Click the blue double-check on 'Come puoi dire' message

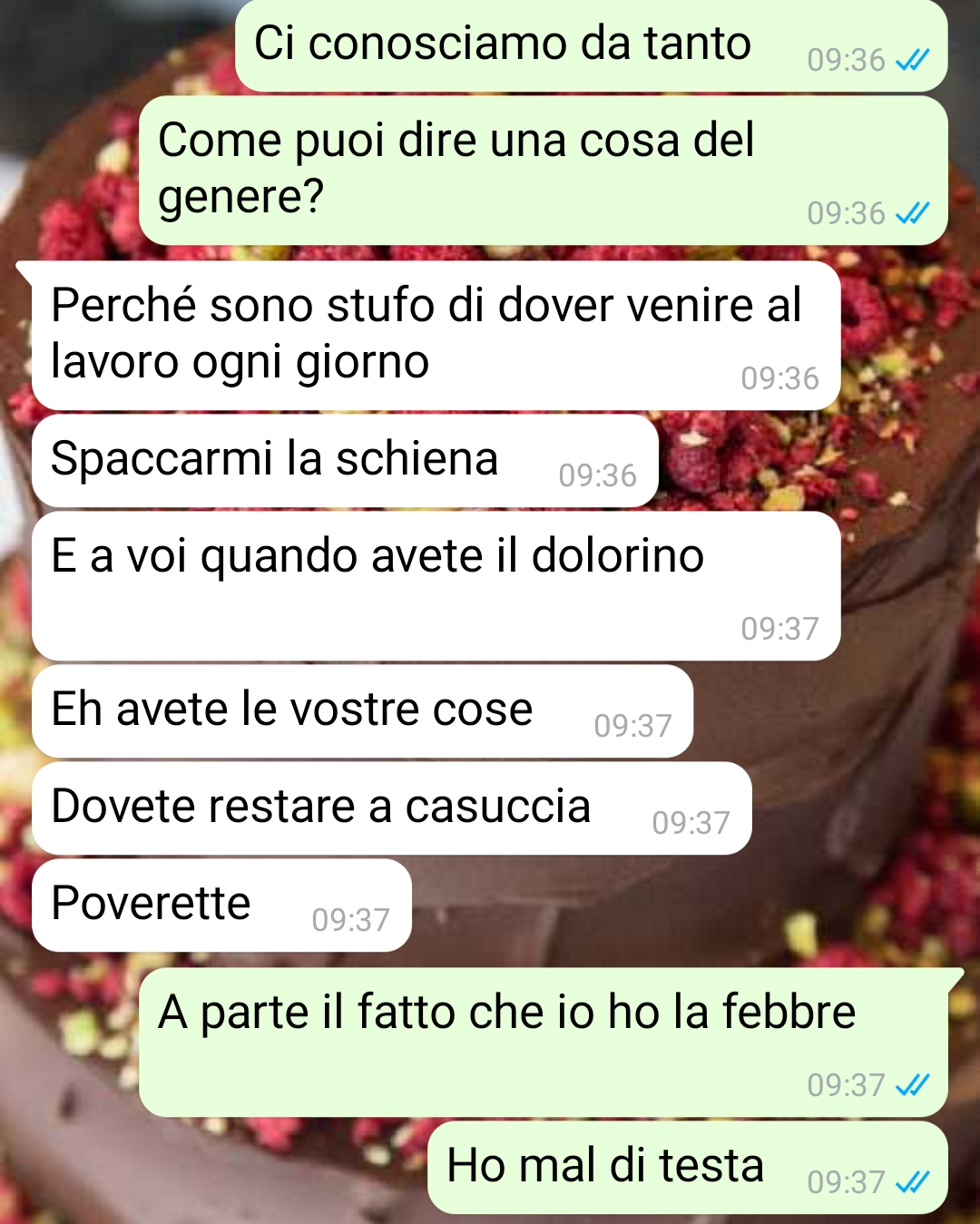coord(912,214)
